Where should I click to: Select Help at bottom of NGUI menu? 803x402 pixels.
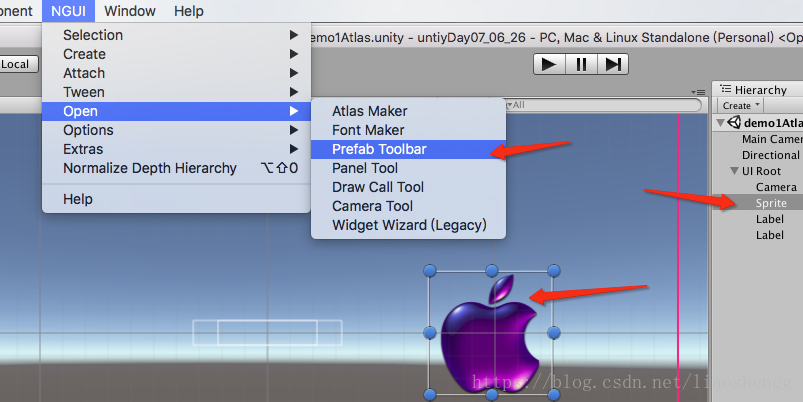(176, 199)
